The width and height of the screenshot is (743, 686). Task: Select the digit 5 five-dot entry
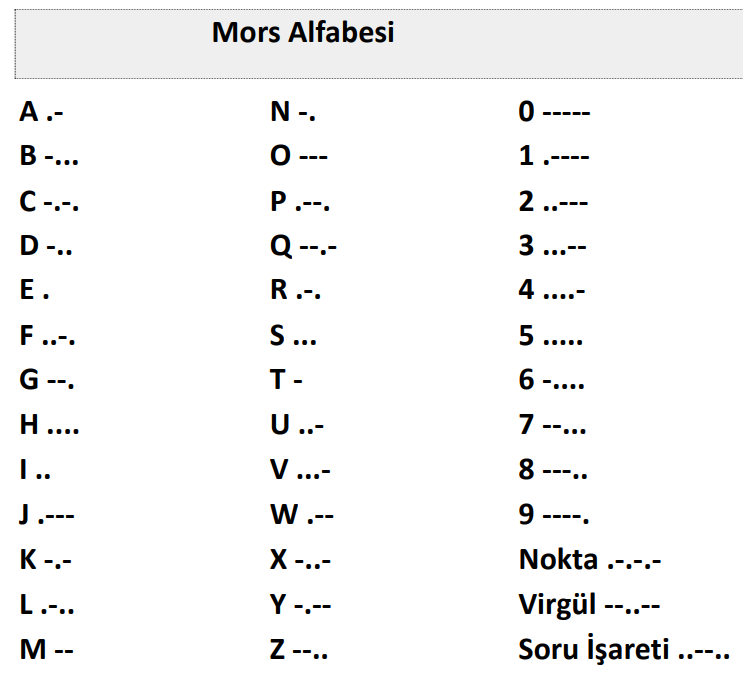click(x=551, y=335)
